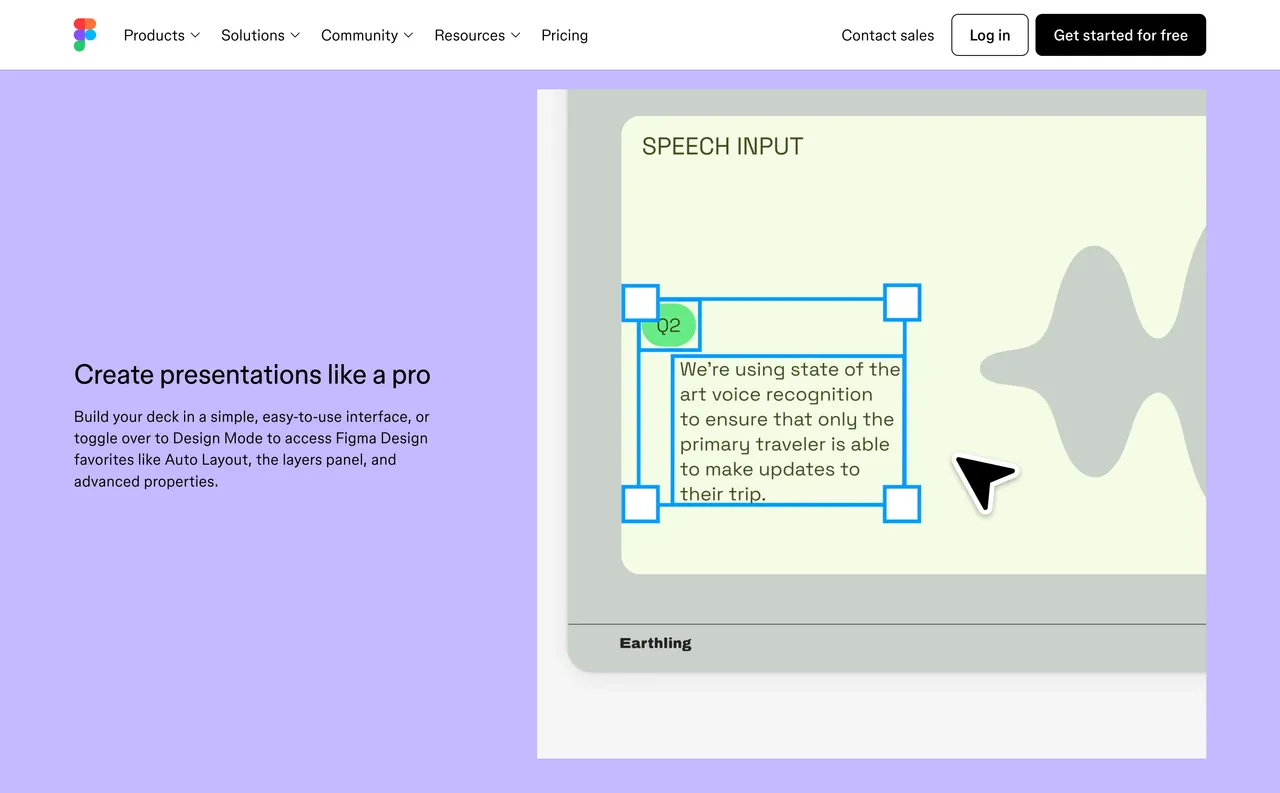Select the voice recognition text block
Screen dimensions: 1280x793
pos(789,430)
